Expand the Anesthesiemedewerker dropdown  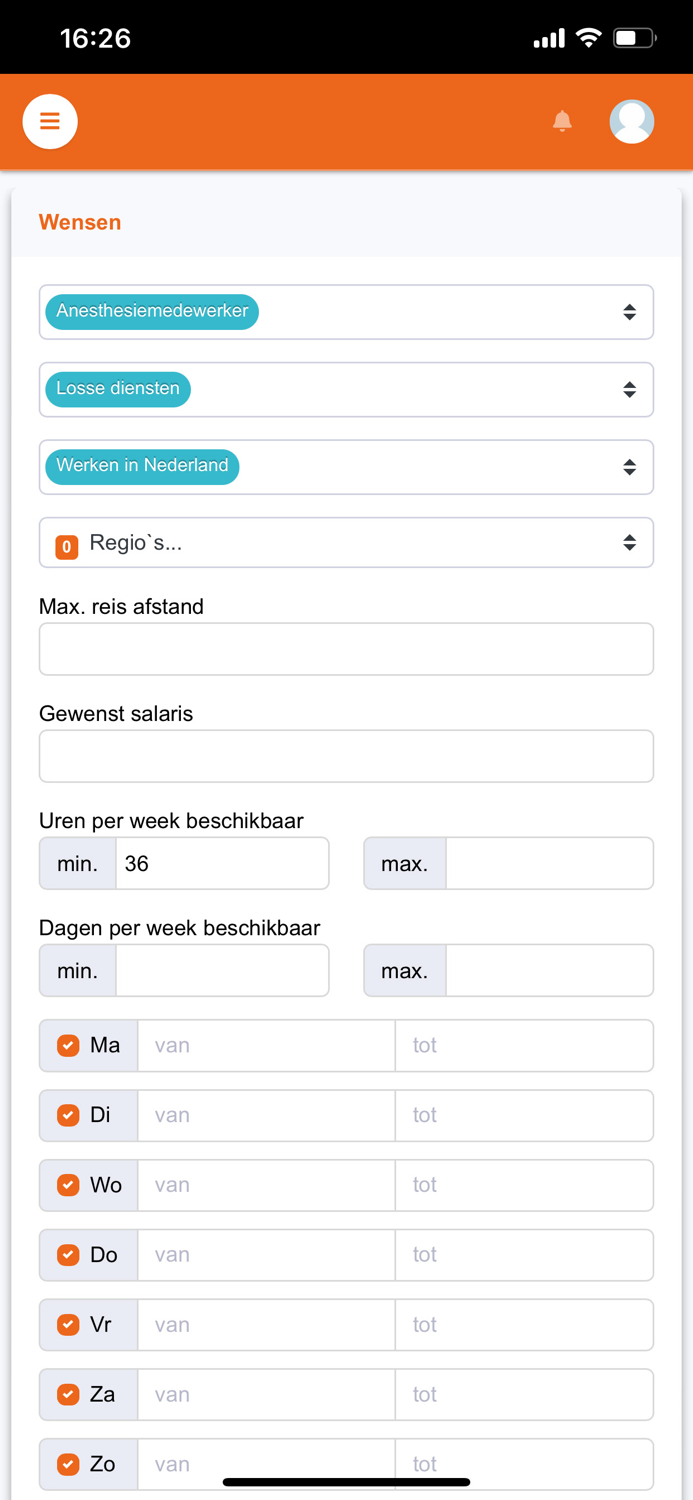pyautogui.click(x=629, y=312)
